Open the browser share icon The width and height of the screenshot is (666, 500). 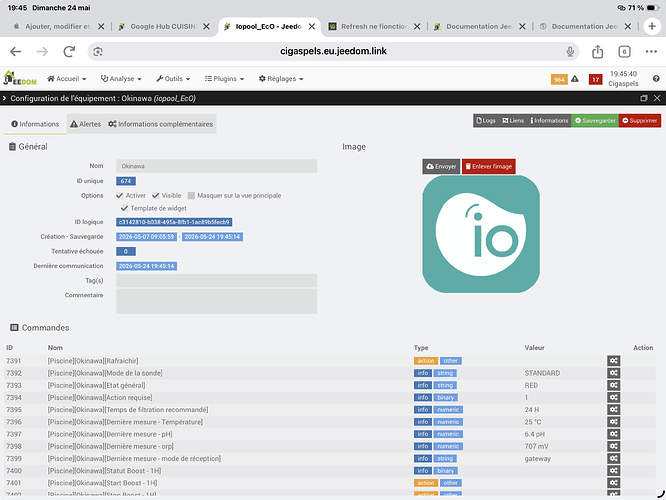point(598,51)
